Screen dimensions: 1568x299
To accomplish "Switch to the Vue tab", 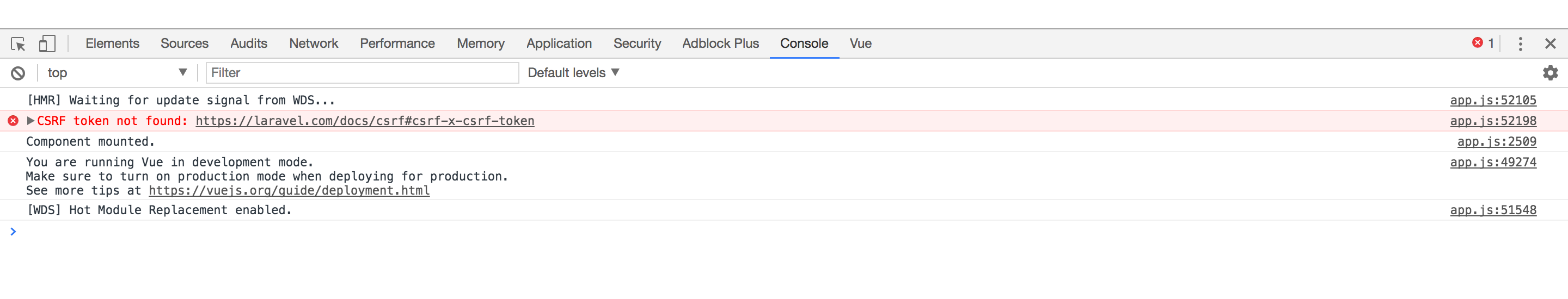I will (860, 43).
